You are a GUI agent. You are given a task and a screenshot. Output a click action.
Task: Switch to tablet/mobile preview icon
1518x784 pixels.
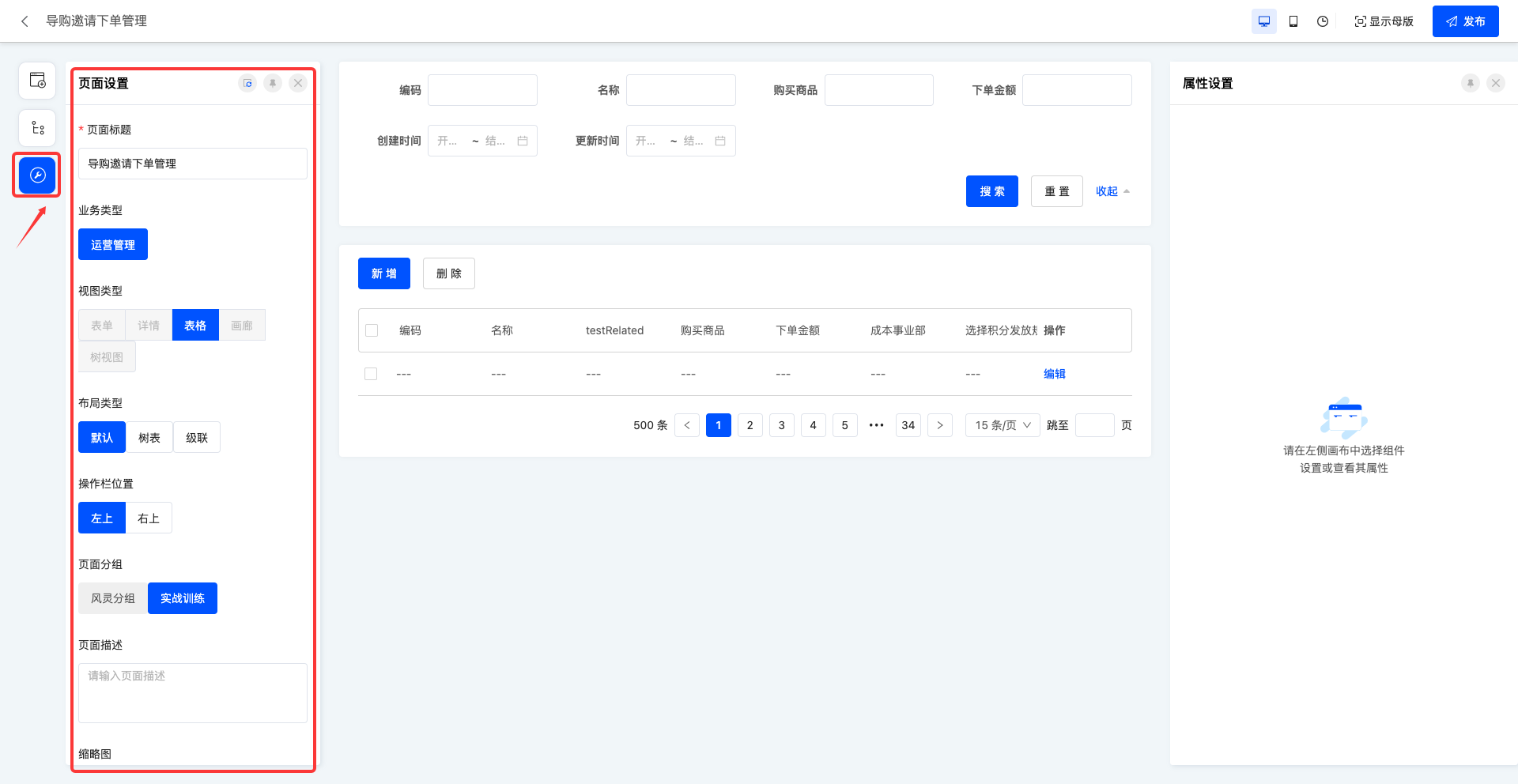[1293, 21]
